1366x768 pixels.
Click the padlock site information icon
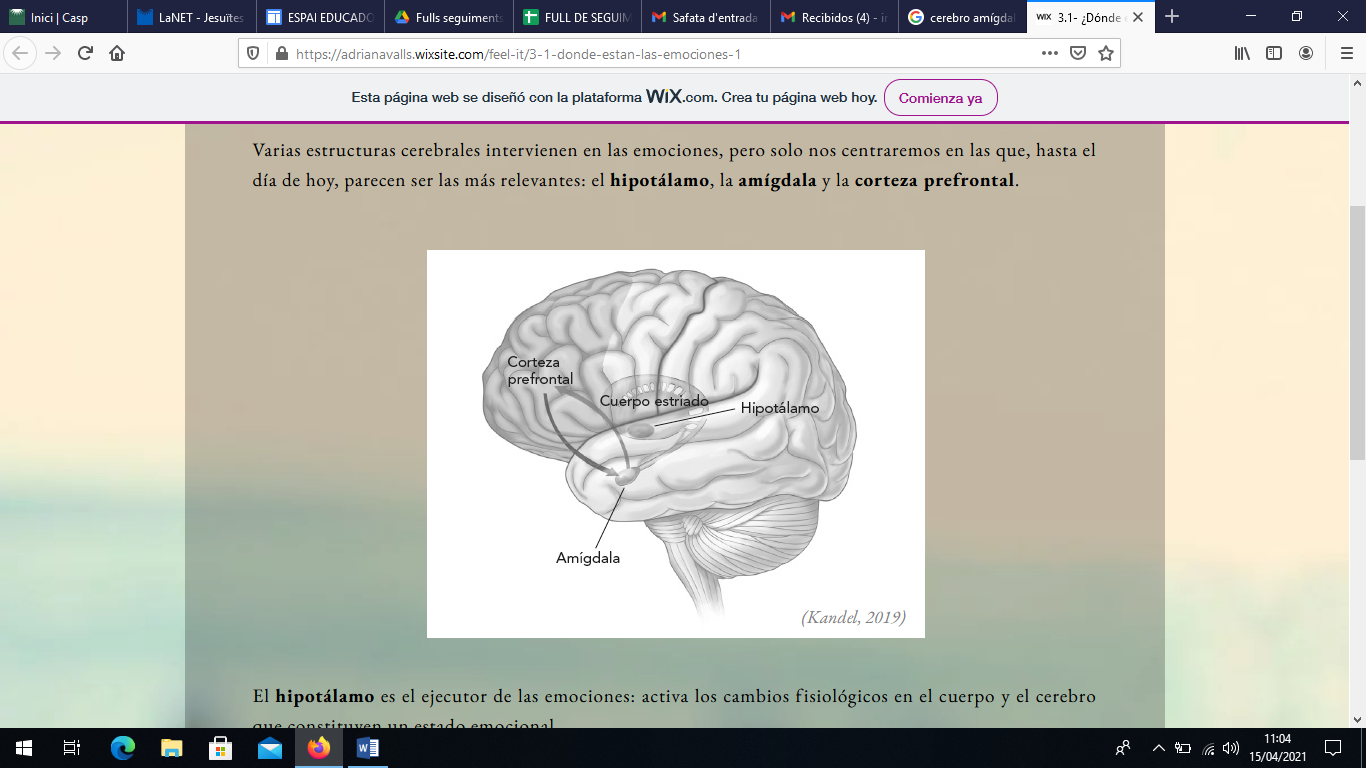tap(280, 54)
